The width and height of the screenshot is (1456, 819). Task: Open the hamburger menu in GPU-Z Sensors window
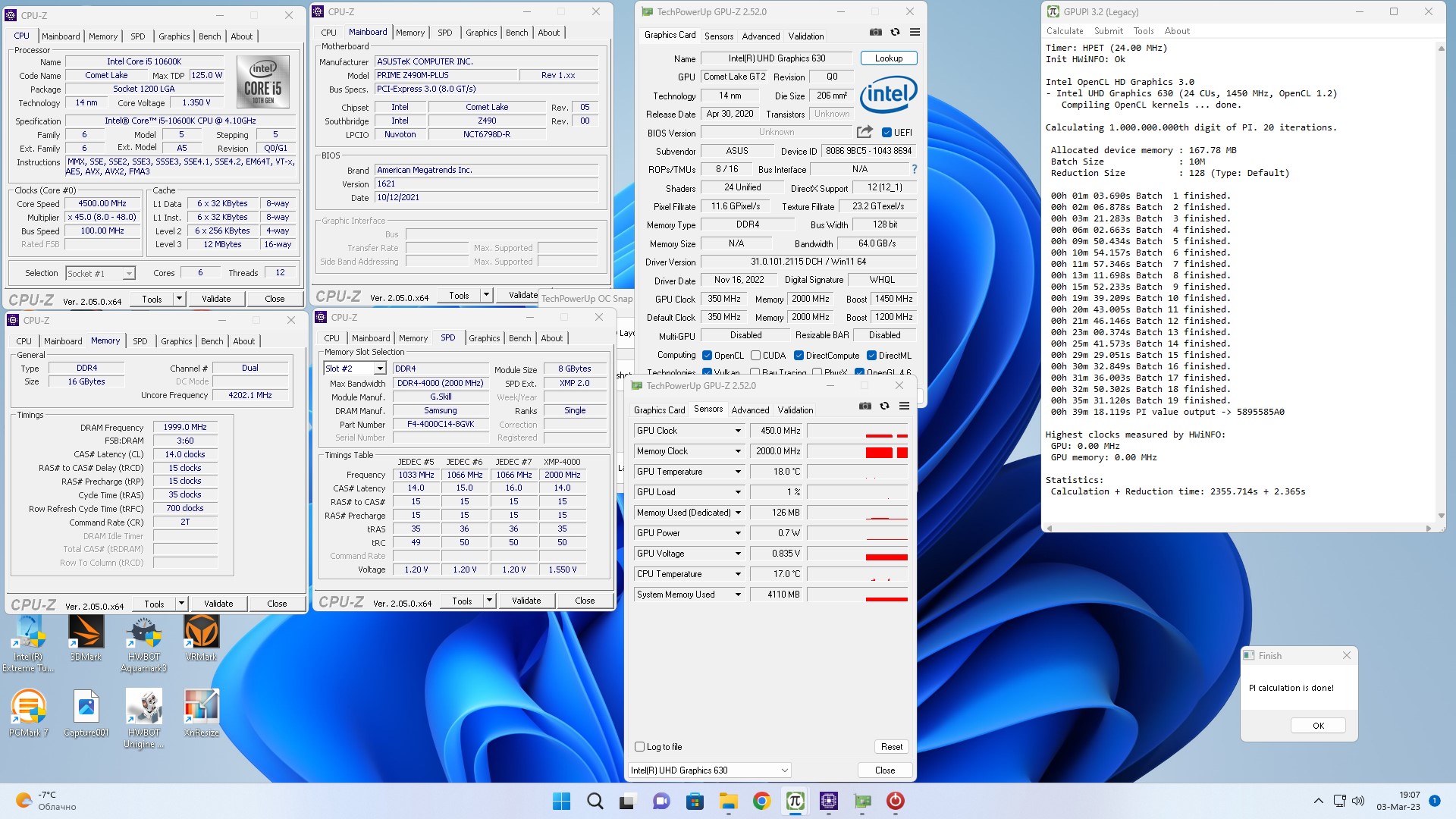(x=904, y=406)
